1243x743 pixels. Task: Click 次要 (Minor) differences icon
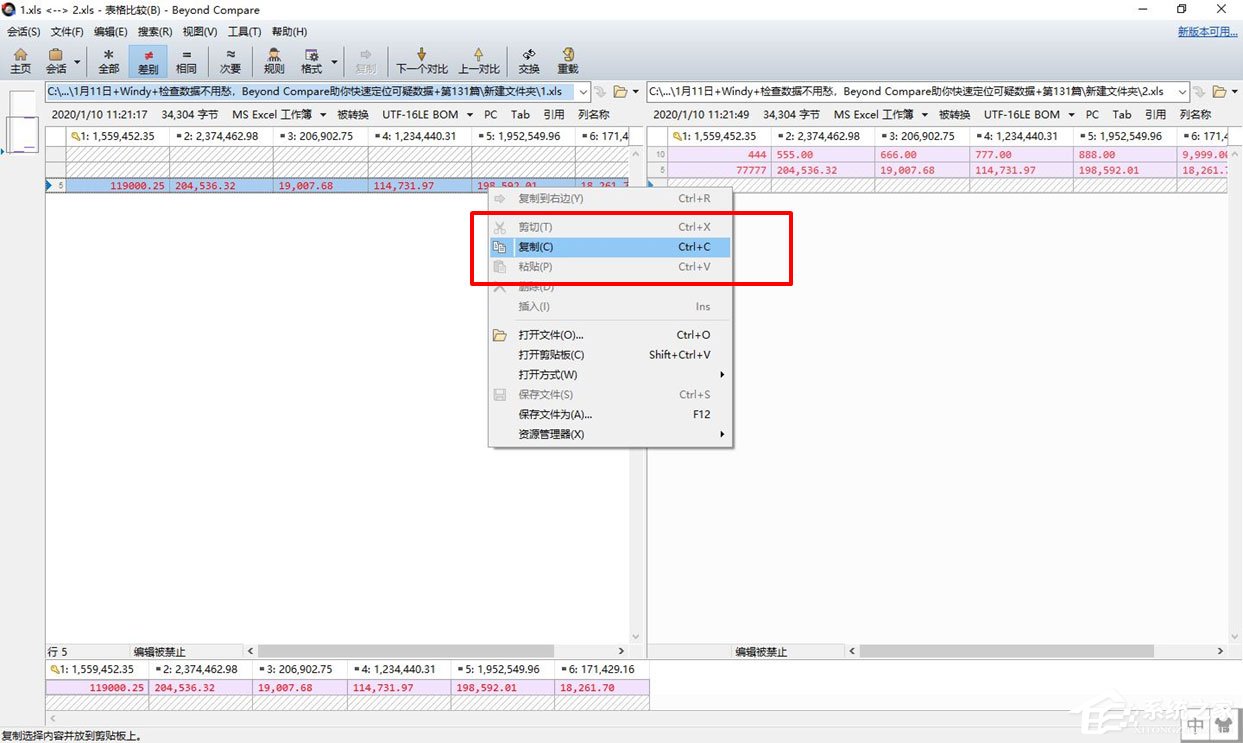tap(230, 60)
